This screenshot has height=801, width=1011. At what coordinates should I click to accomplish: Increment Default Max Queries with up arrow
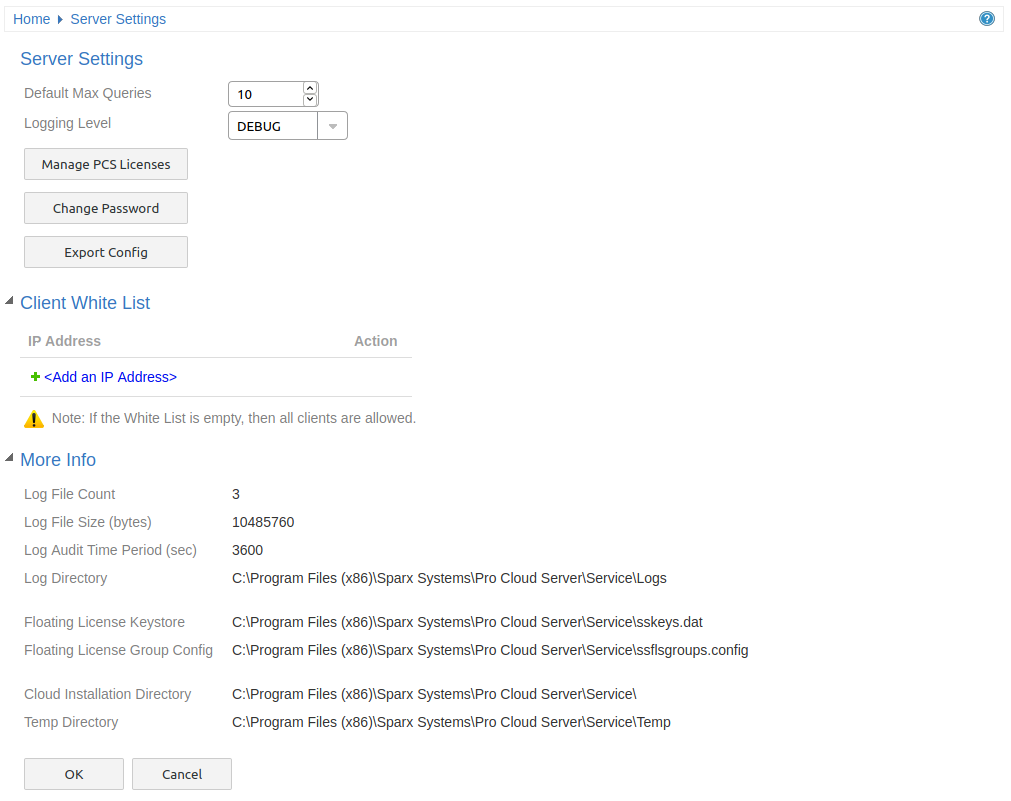pyautogui.click(x=310, y=88)
